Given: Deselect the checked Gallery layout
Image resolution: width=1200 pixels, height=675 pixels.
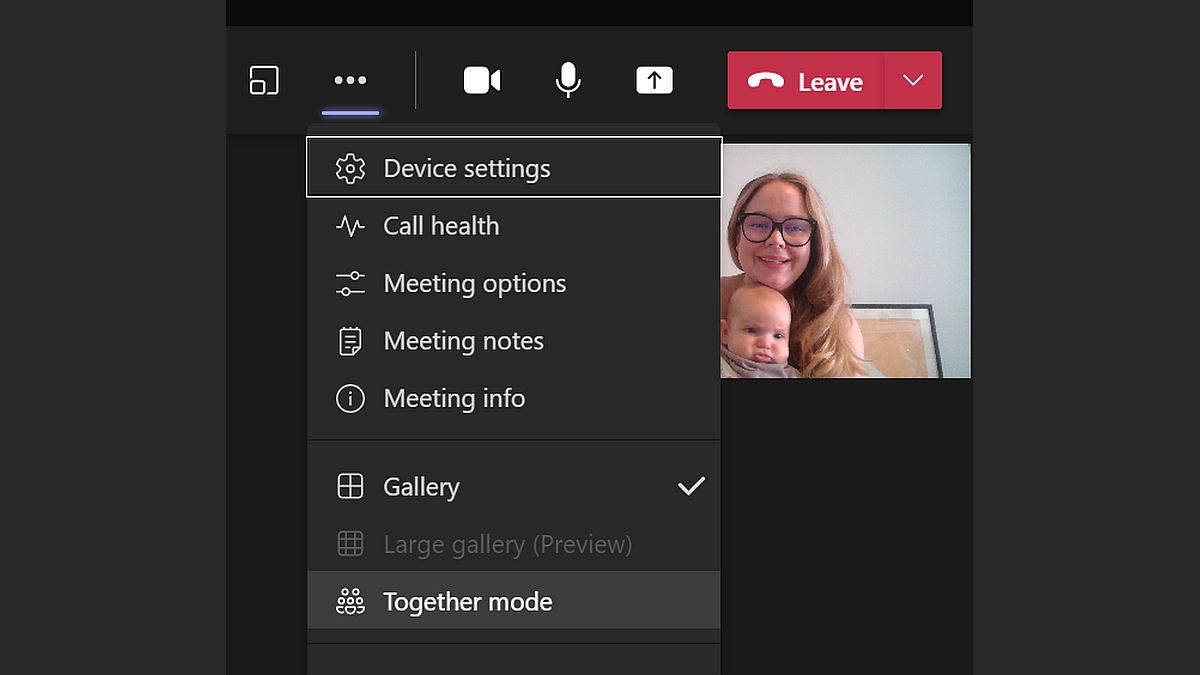Looking at the screenshot, I should (x=691, y=485).
